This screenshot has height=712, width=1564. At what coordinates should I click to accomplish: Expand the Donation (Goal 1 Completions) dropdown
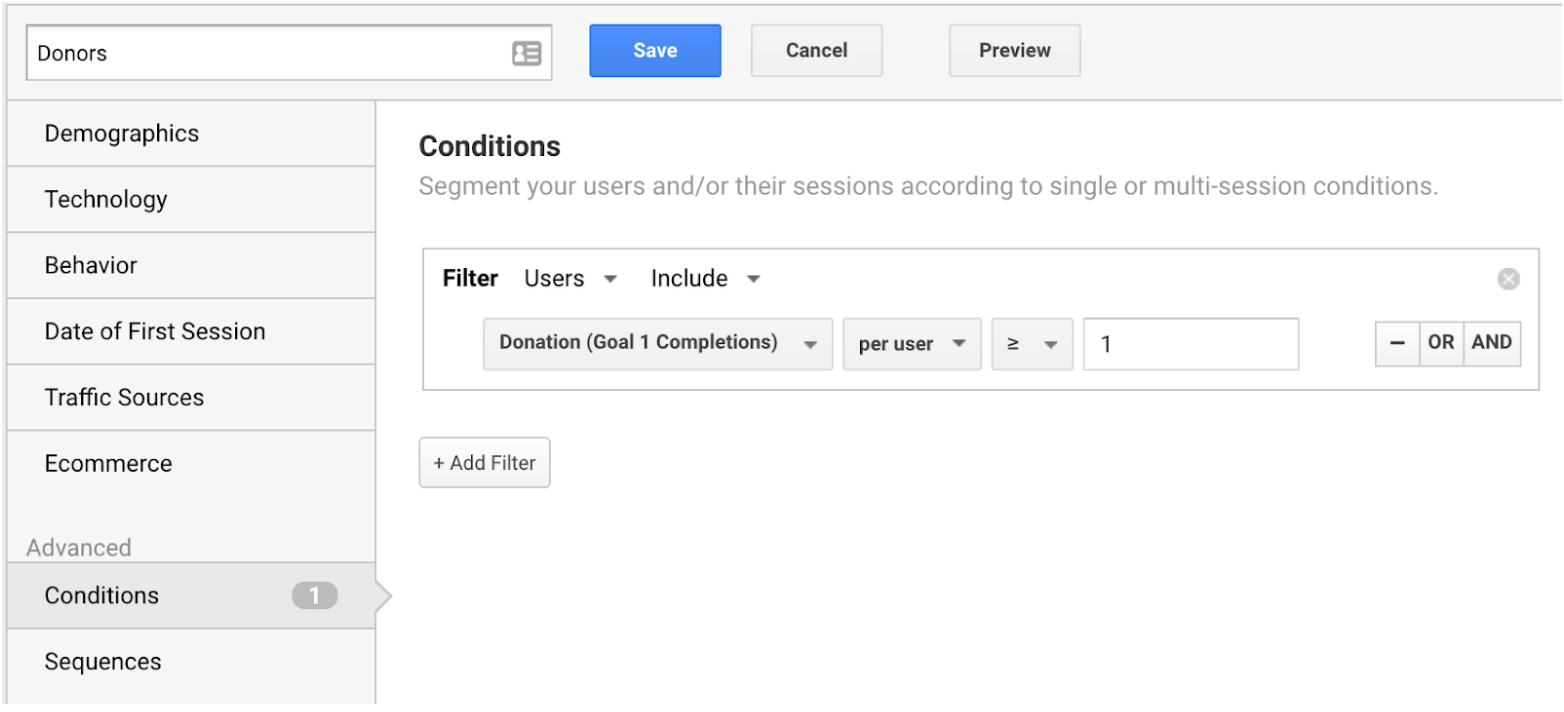[657, 344]
